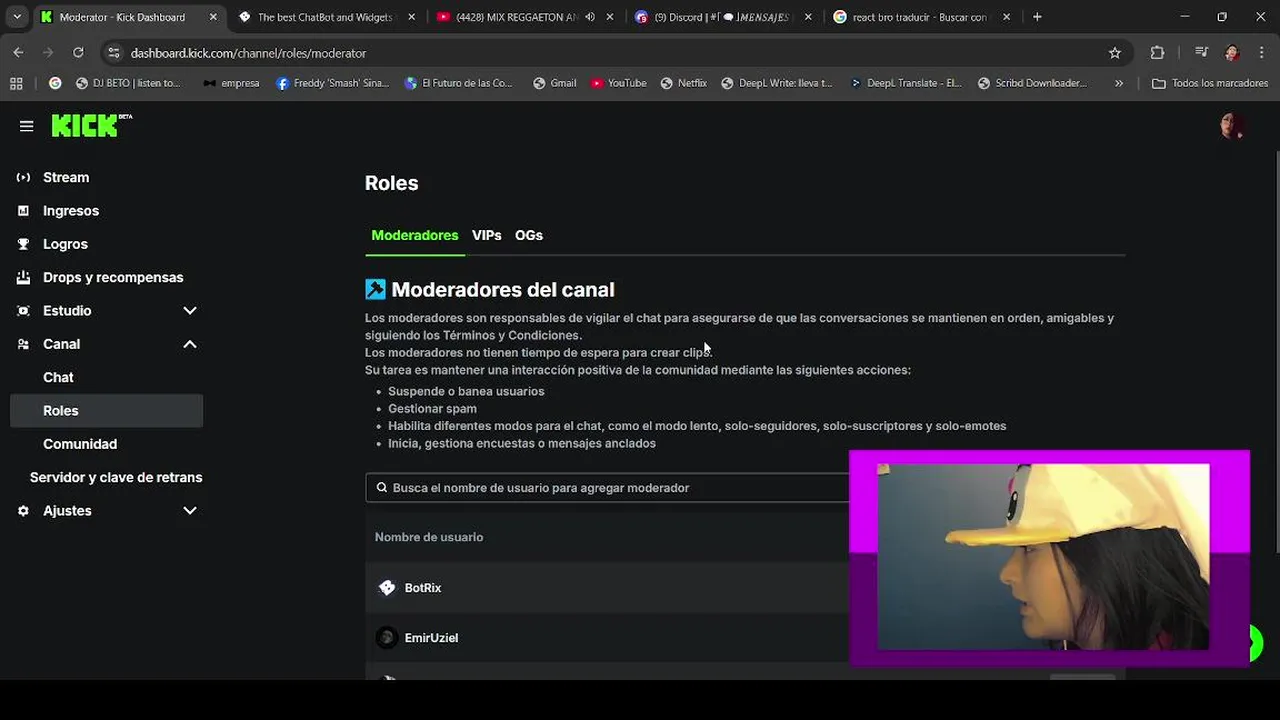Open the DJ BETO bookmark
Viewport: 1280px width, 720px height.
(127, 83)
